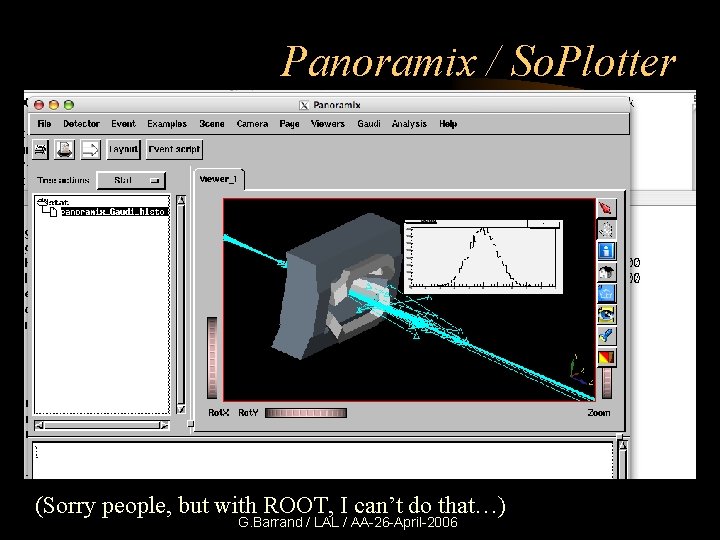
Task: Toggle the red-yellow camera projection icon
Action: point(606,357)
